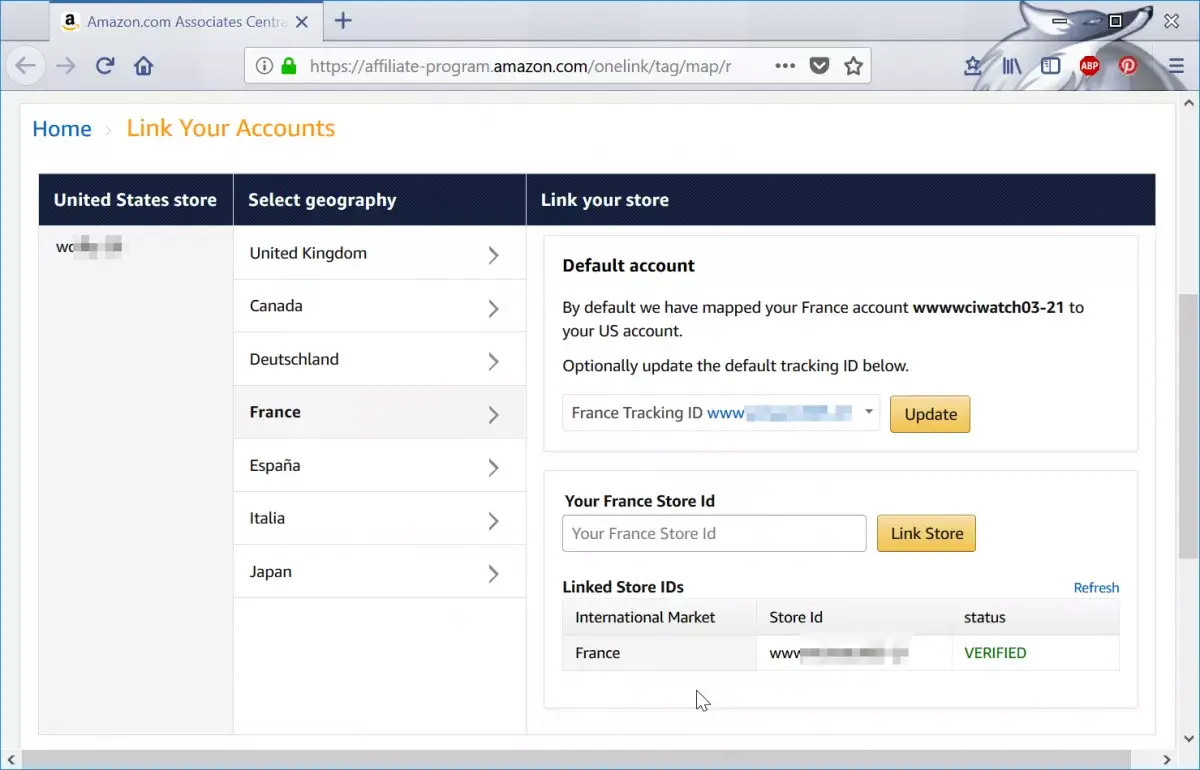The image size is (1200, 770).
Task: Click Link Your Accounts breadcrumb
Action: [231, 128]
